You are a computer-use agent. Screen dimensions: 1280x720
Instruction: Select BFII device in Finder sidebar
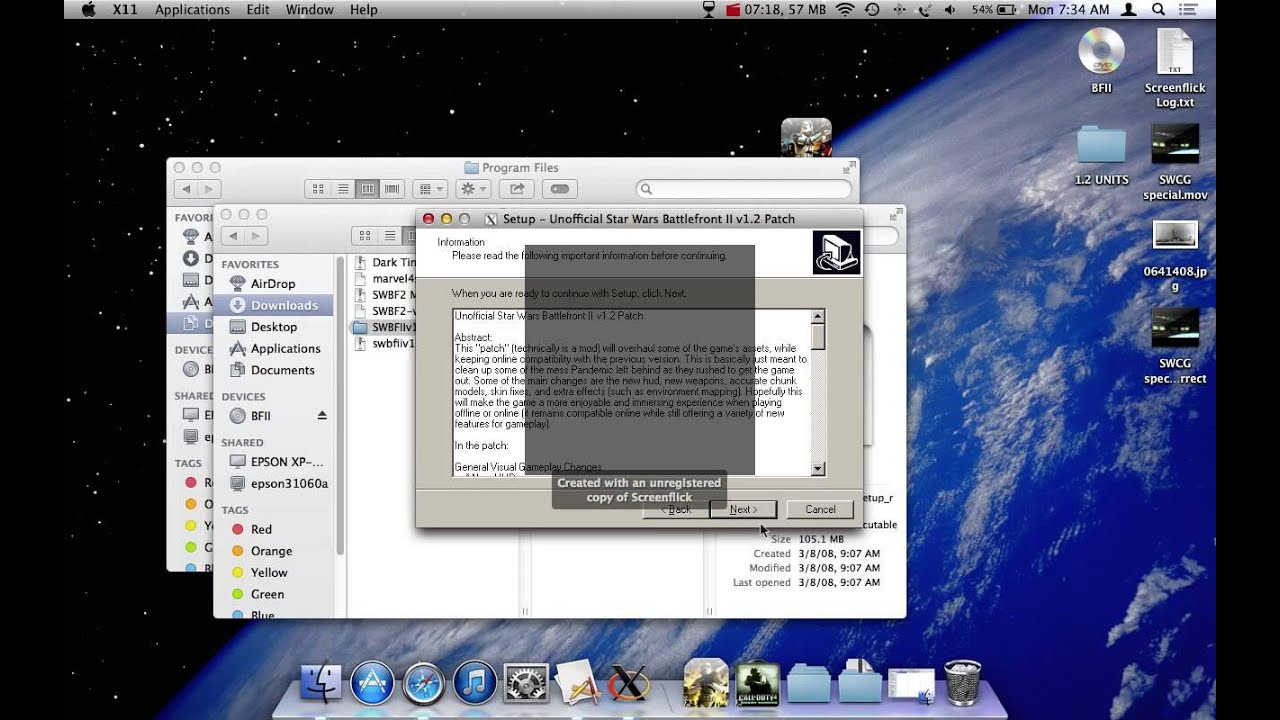(260, 415)
